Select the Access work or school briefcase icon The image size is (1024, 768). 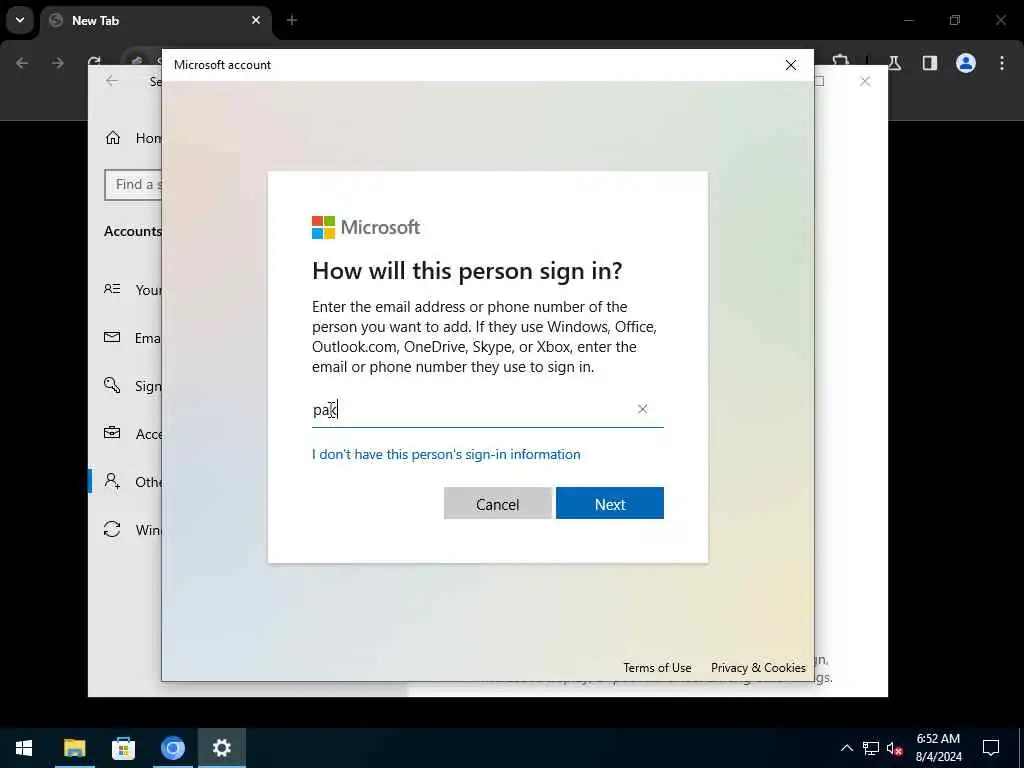tap(112, 433)
